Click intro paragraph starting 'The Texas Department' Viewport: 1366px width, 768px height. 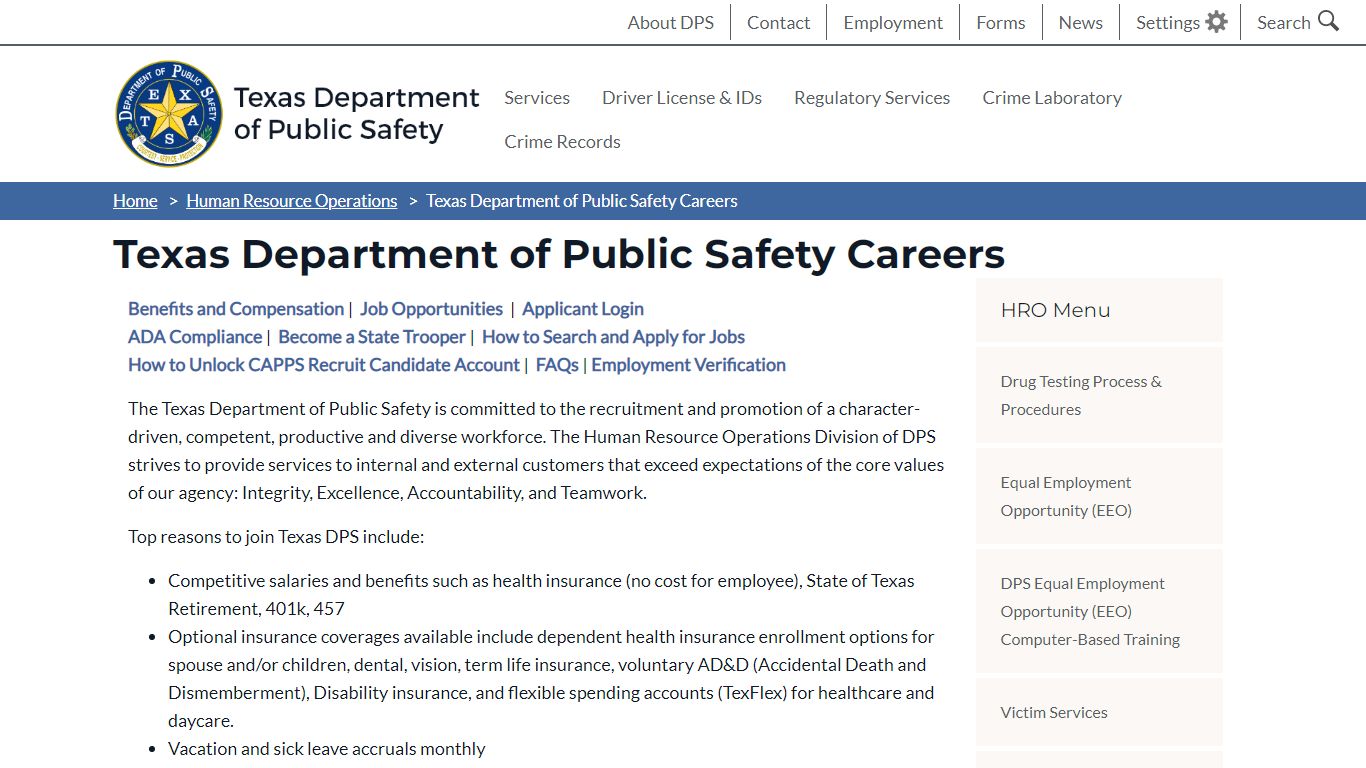(x=536, y=451)
